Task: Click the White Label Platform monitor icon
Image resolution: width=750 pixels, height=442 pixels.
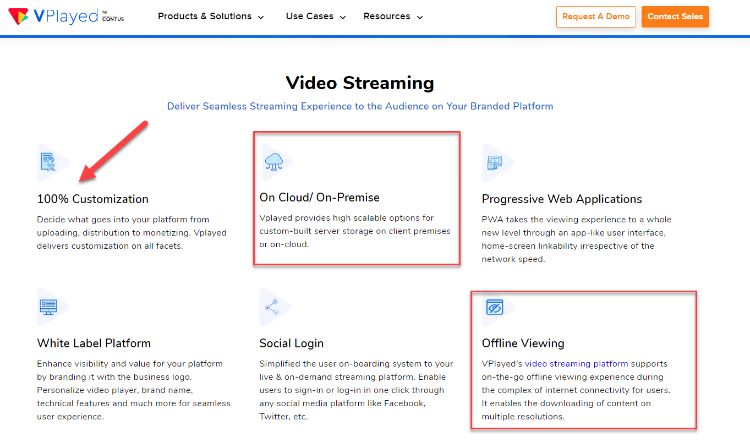Action: [48, 307]
